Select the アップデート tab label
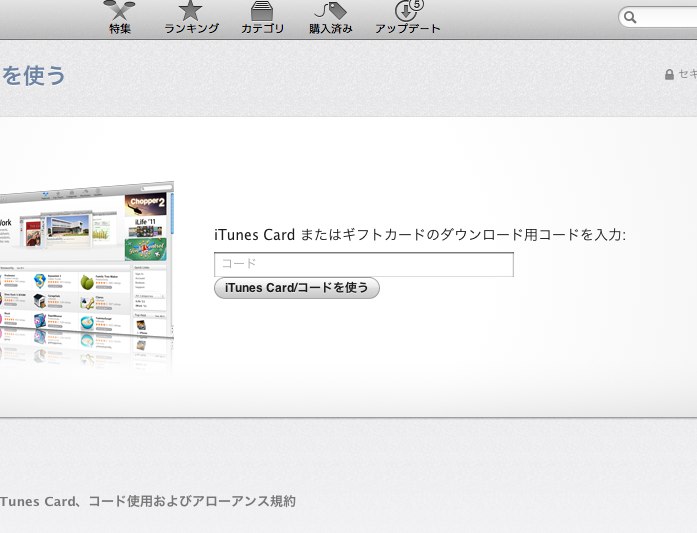Screen dimensions: 697x533 408,29
